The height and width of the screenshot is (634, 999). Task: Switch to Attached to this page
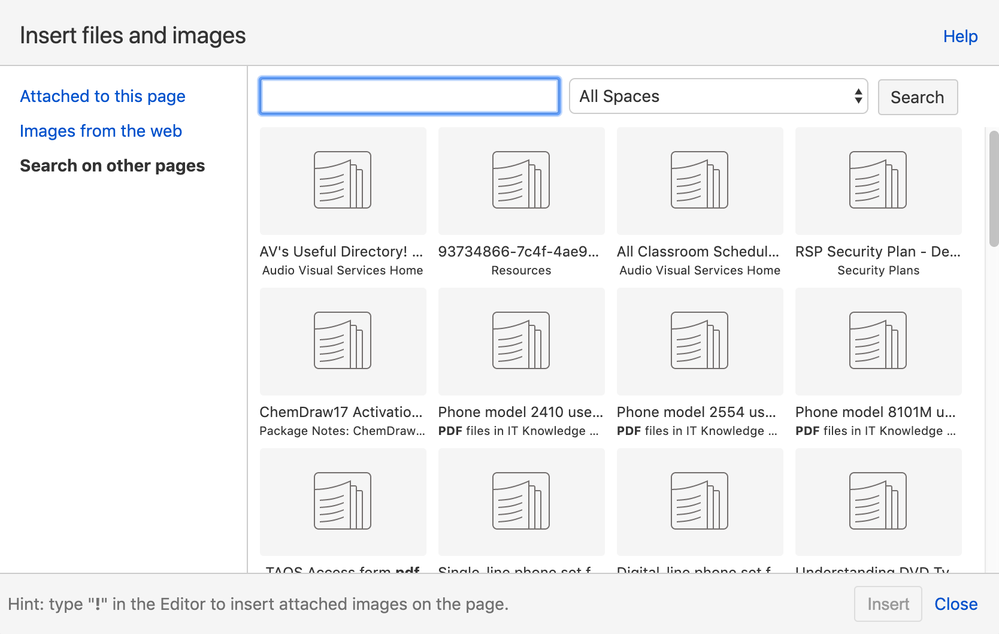[103, 96]
